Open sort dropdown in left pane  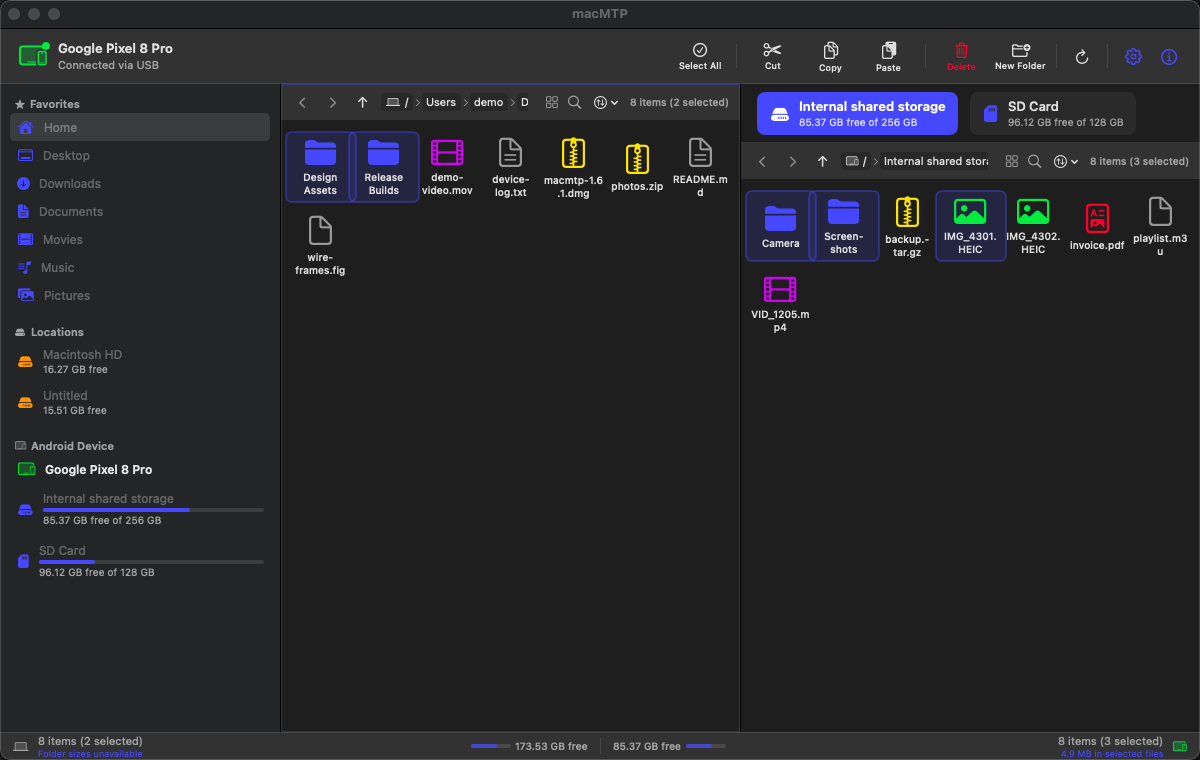(x=606, y=102)
